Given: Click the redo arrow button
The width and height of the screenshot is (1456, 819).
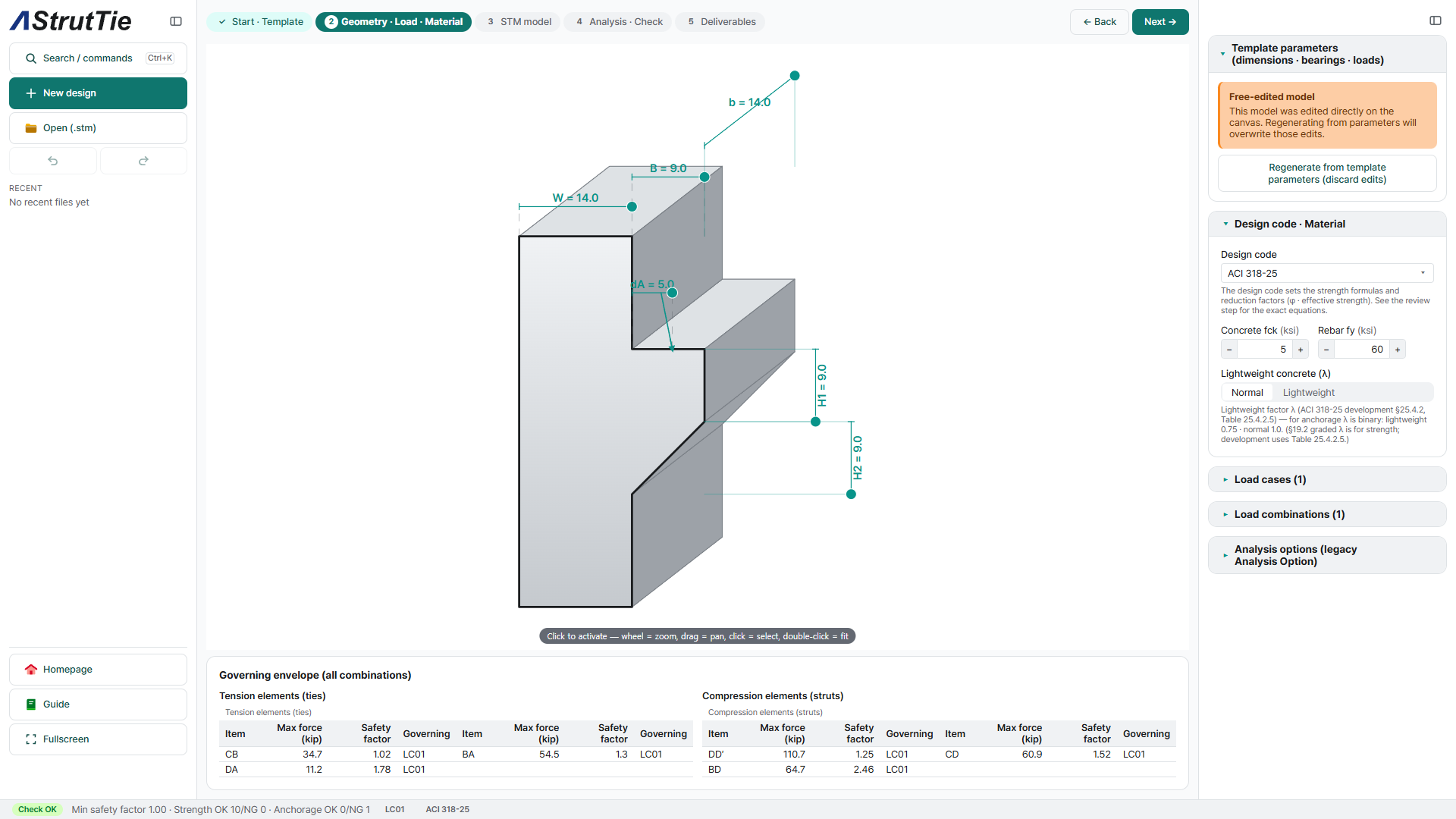Looking at the screenshot, I should point(143,161).
